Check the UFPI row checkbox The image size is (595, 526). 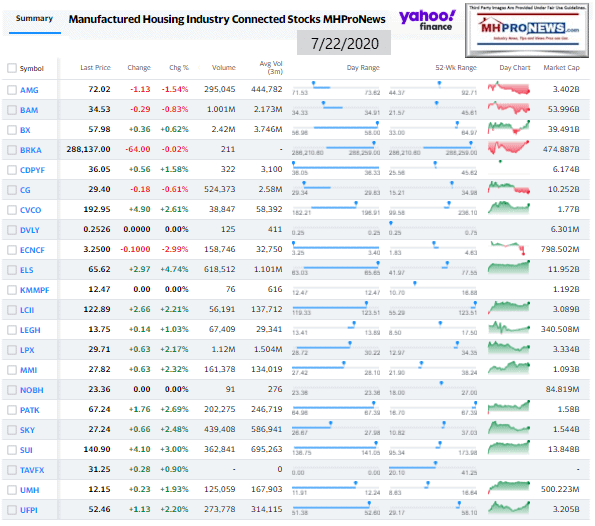(12, 510)
